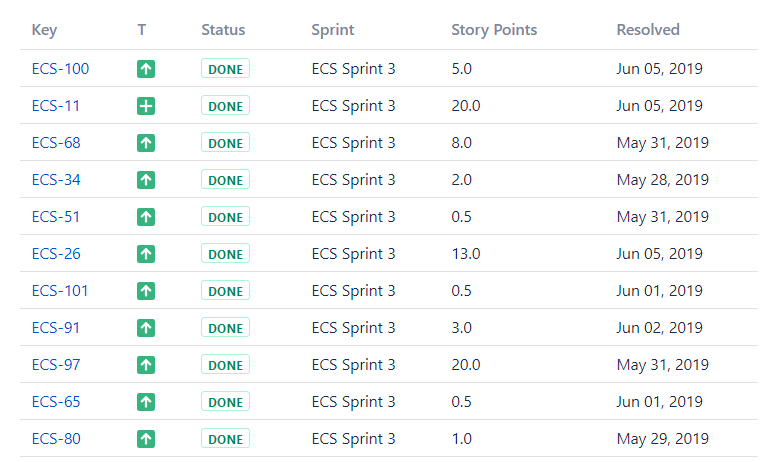Screen dimensions: 784x462
Task: Sort by the Story Points column header
Action: pyautogui.click(x=494, y=30)
